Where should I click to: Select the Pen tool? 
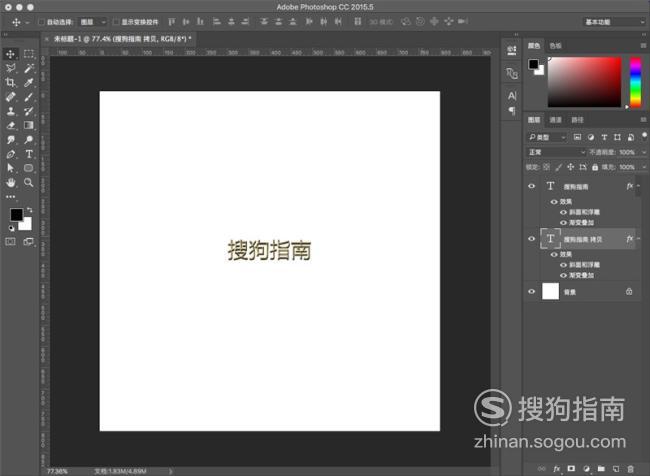pos(11,154)
